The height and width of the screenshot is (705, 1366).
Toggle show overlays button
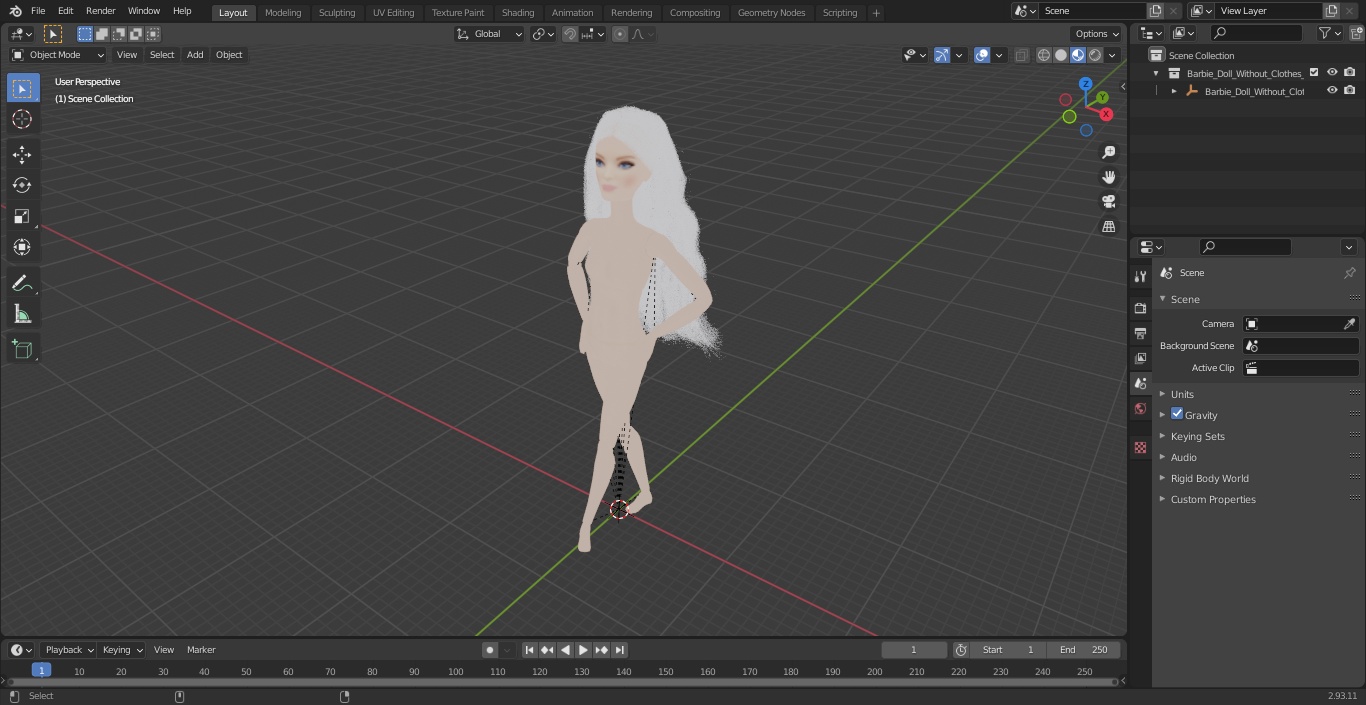(x=982, y=55)
